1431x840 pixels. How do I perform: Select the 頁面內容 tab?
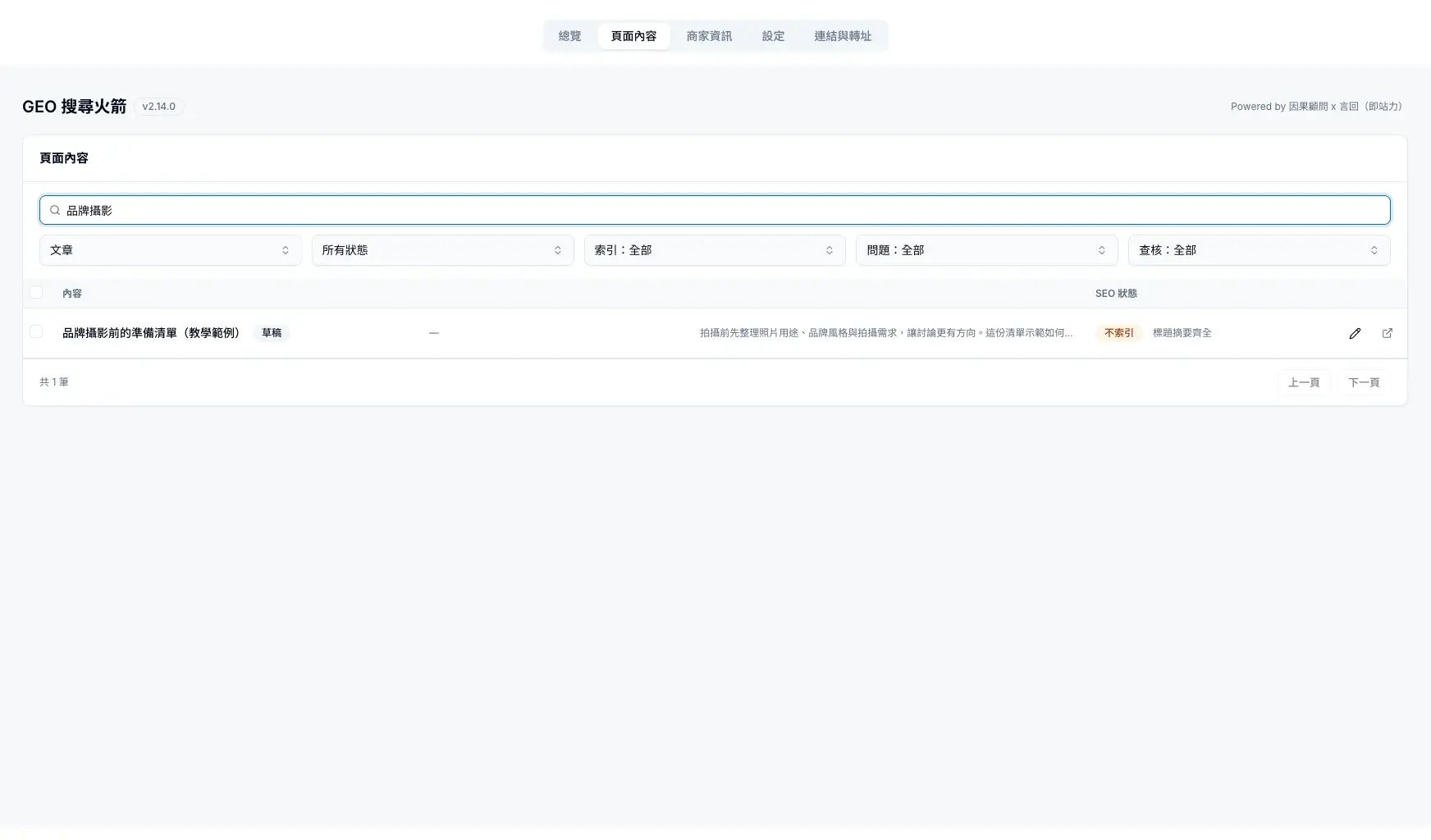point(633,36)
